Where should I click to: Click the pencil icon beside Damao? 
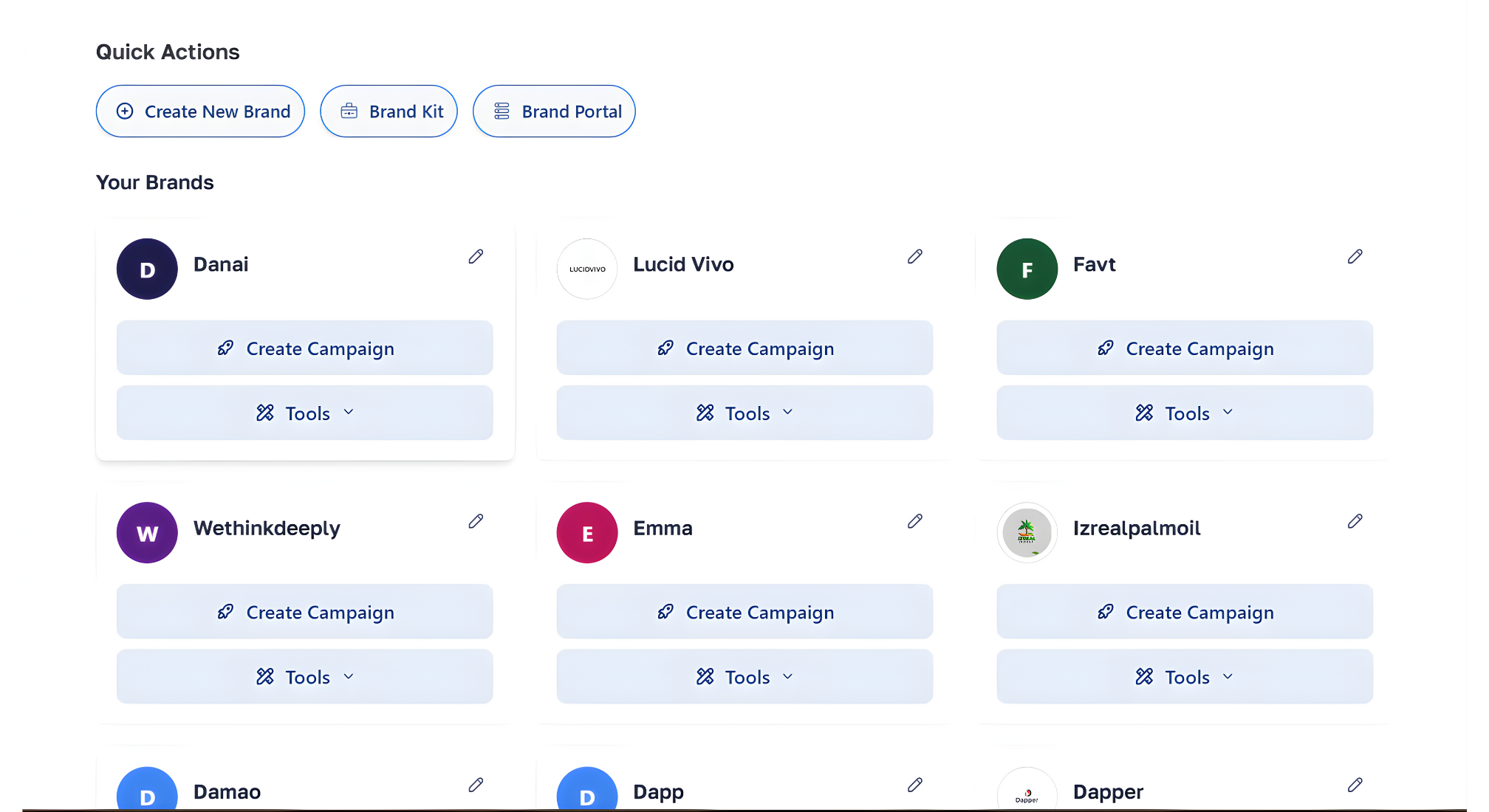[476, 785]
